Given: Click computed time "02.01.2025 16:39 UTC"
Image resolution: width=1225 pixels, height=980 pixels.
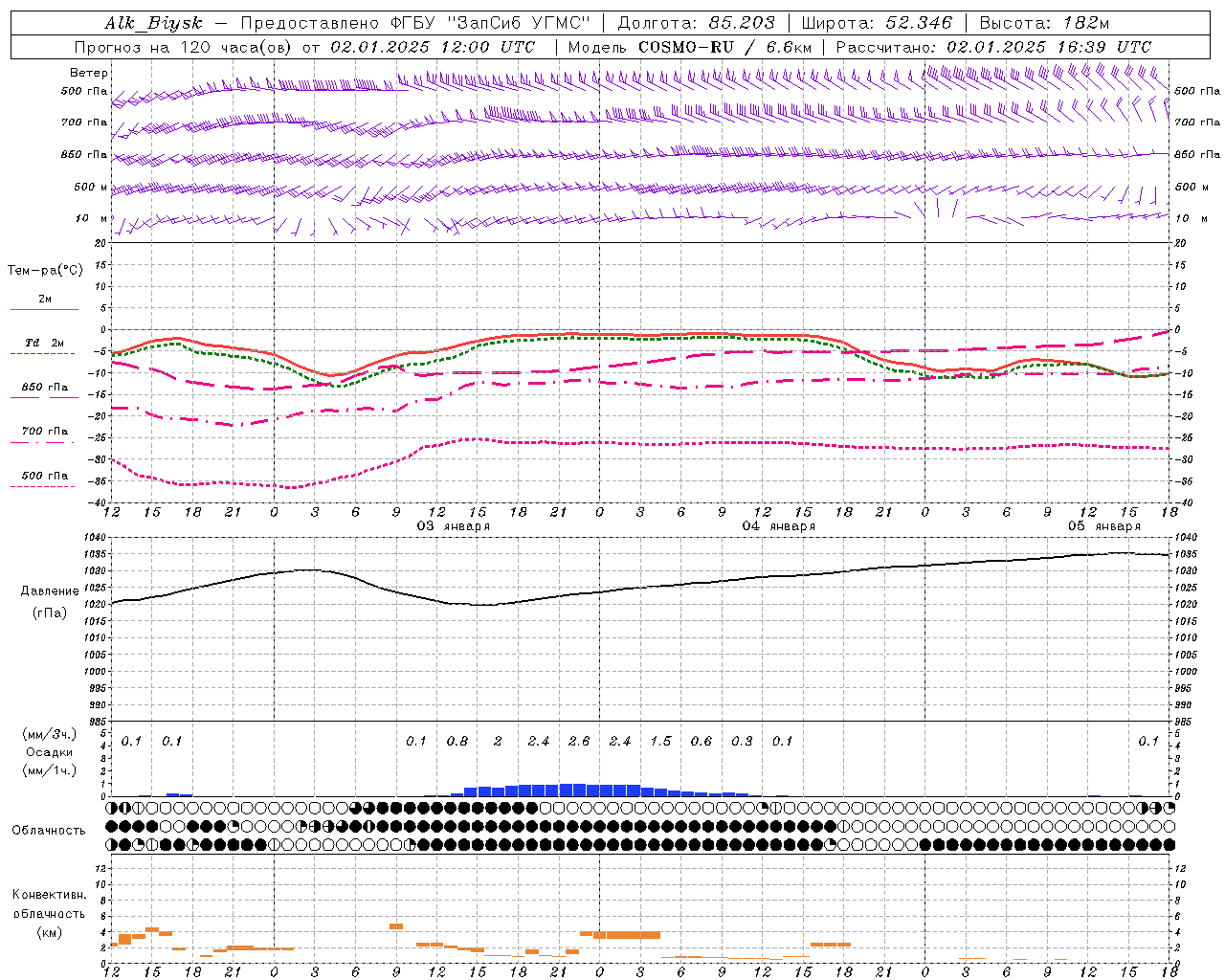Looking at the screenshot, I should pyautogui.click(x=1049, y=47).
